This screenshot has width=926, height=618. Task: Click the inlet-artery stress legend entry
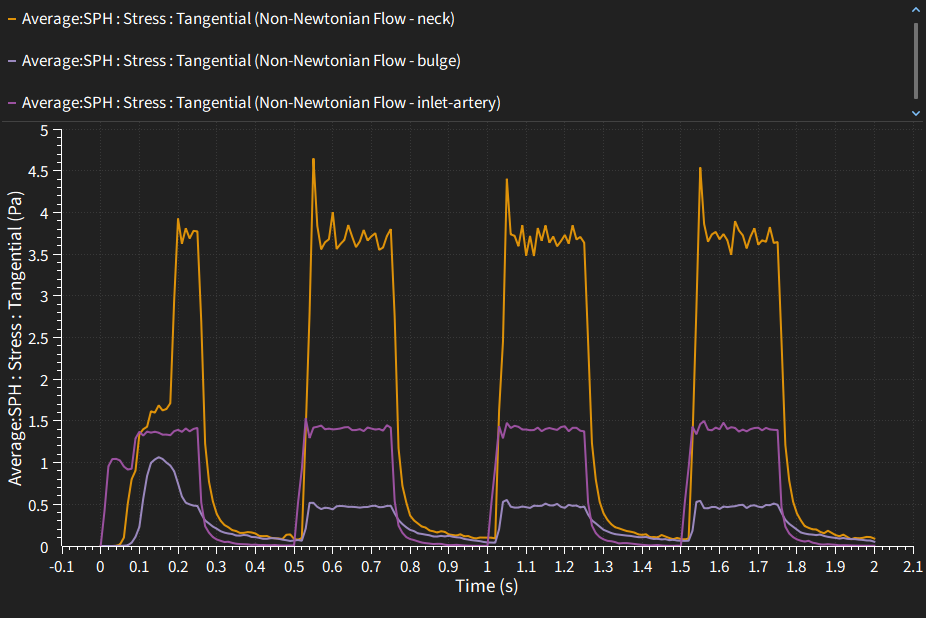255,103
